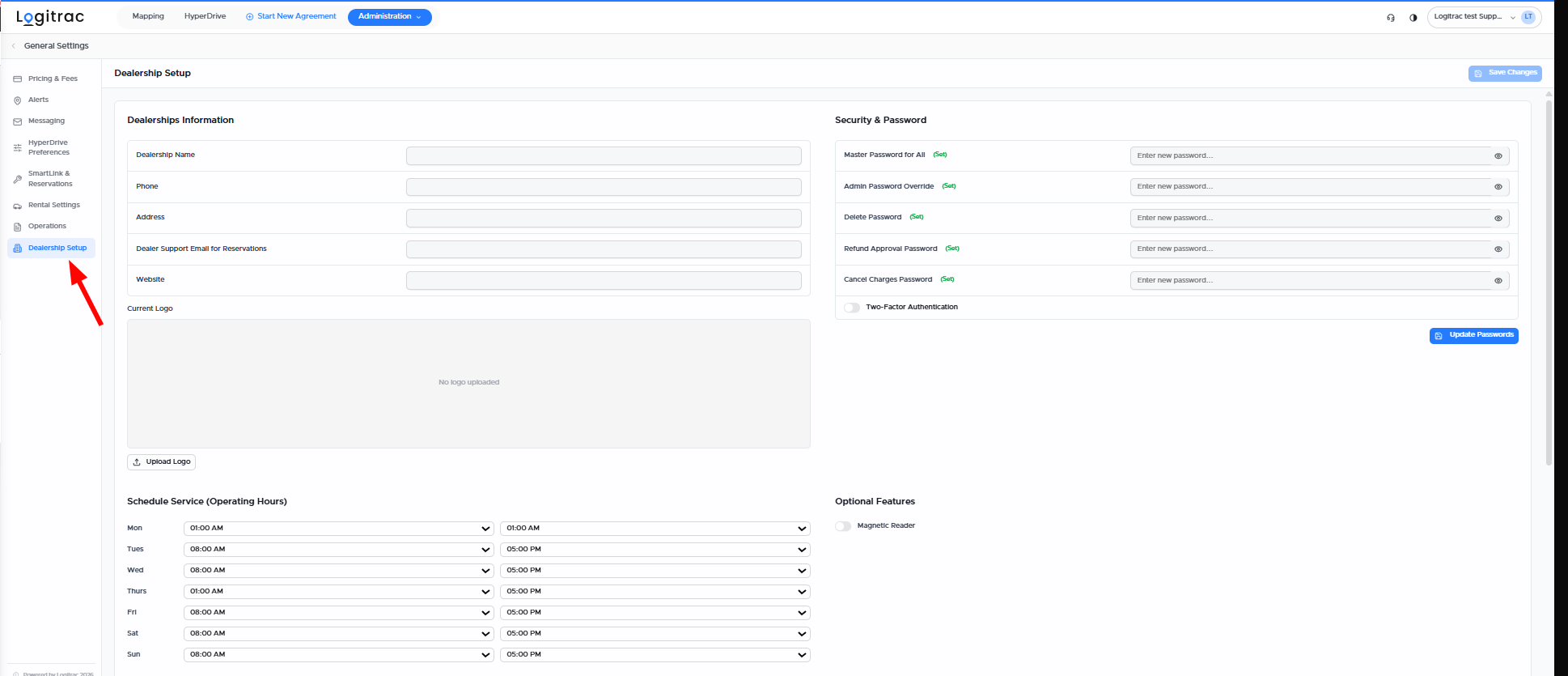Viewport: 1568px width, 676px height.
Task: Open the Mapping tab
Action: (x=148, y=16)
